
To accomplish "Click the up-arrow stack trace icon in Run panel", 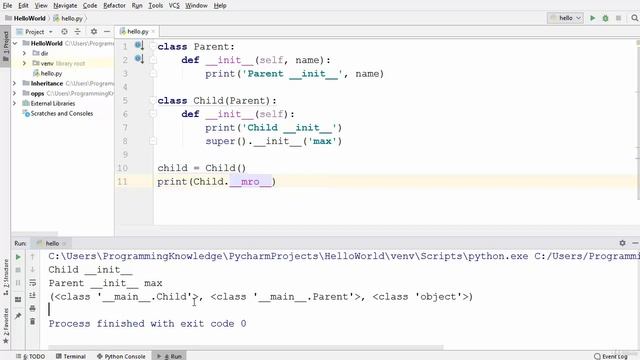I will point(33,257).
